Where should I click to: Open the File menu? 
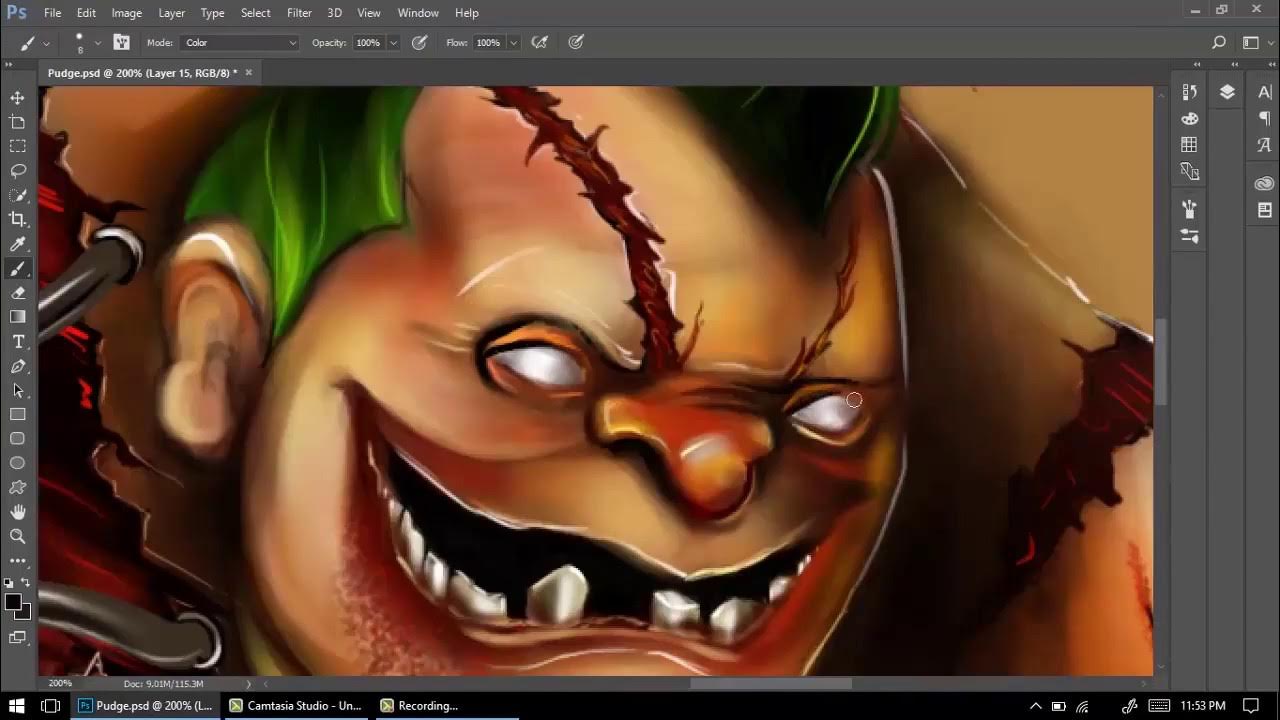pyautogui.click(x=52, y=13)
